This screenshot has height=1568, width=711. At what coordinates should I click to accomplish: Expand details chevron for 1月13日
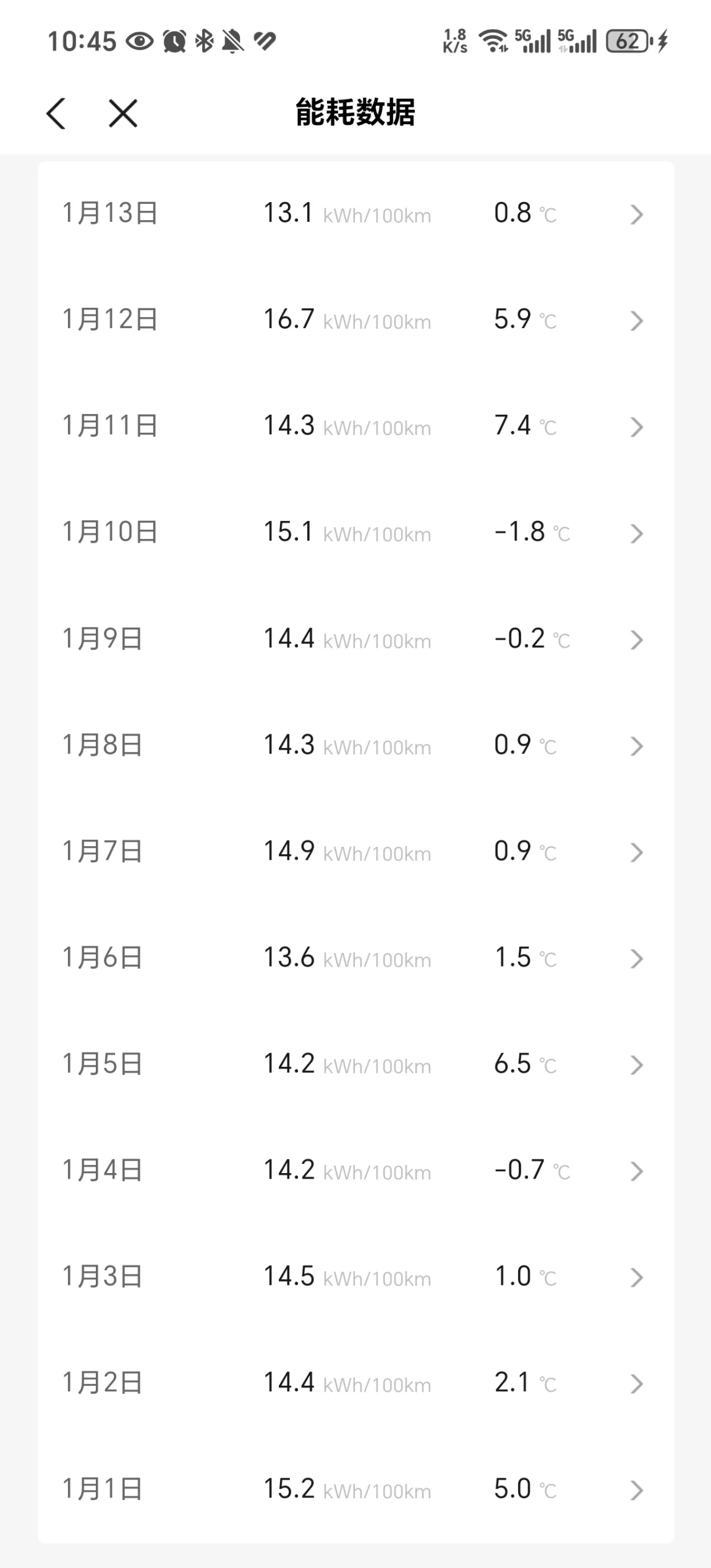point(637,214)
